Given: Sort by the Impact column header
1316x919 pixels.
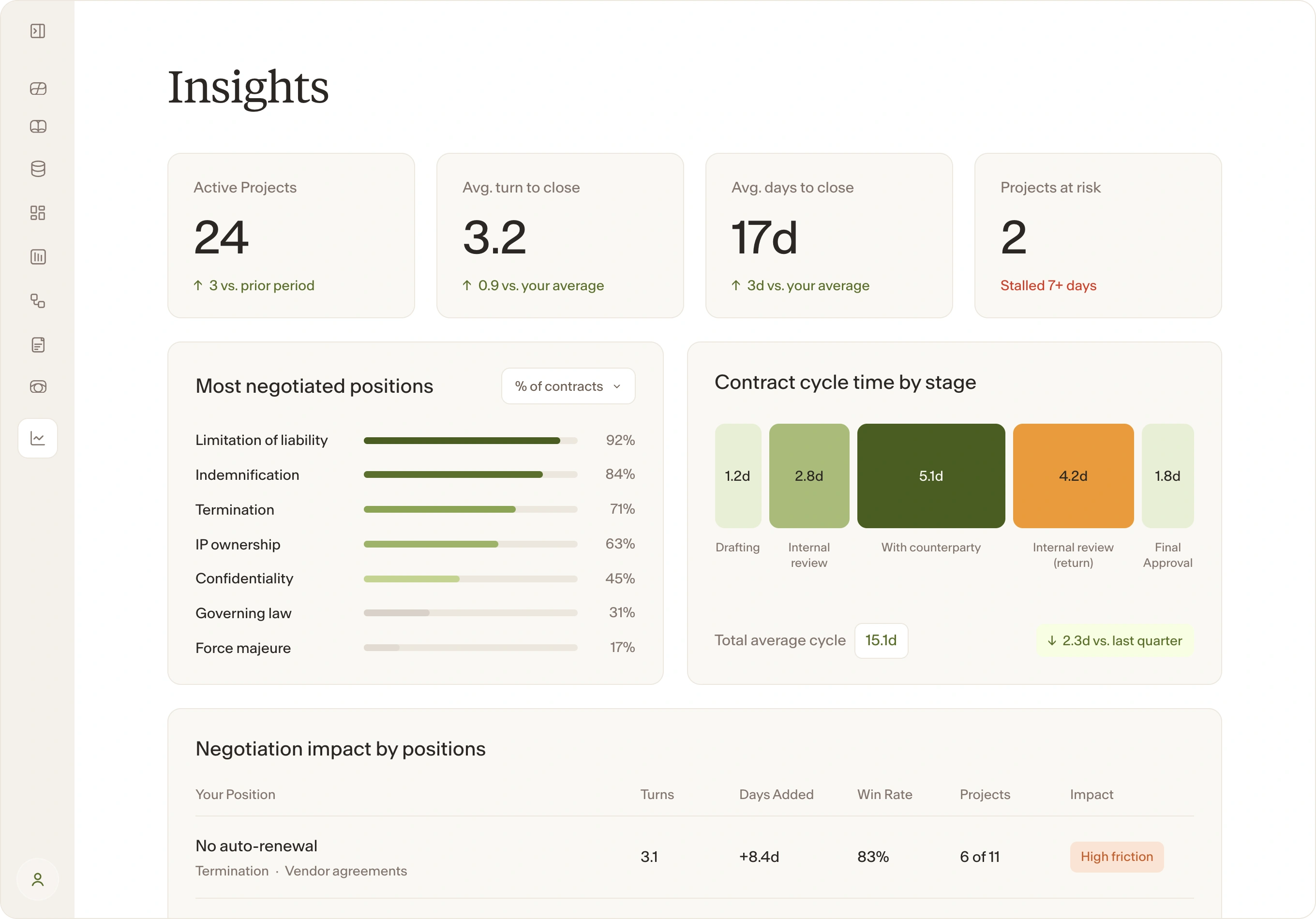Looking at the screenshot, I should pyautogui.click(x=1092, y=795).
